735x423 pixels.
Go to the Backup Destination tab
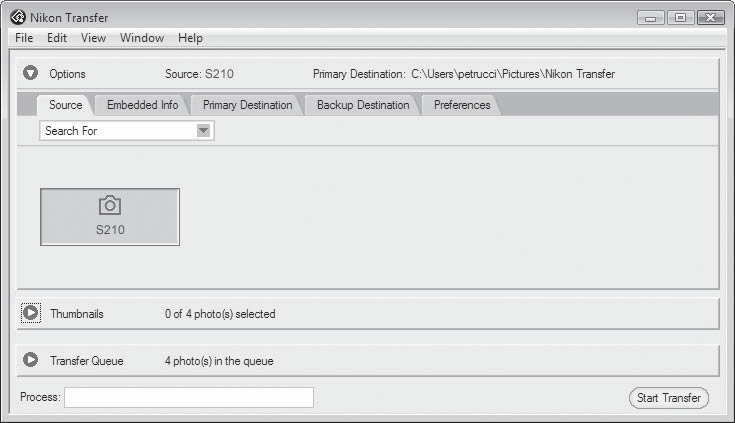pyautogui.click(x=363, y=105)
